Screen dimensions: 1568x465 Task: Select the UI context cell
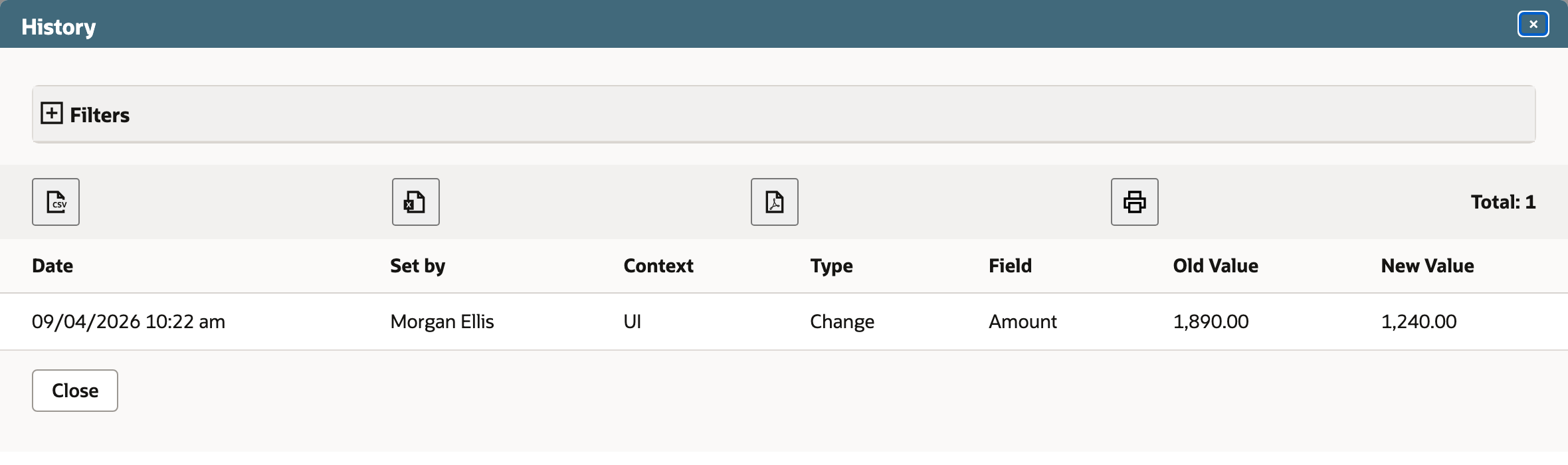point(633,322)
